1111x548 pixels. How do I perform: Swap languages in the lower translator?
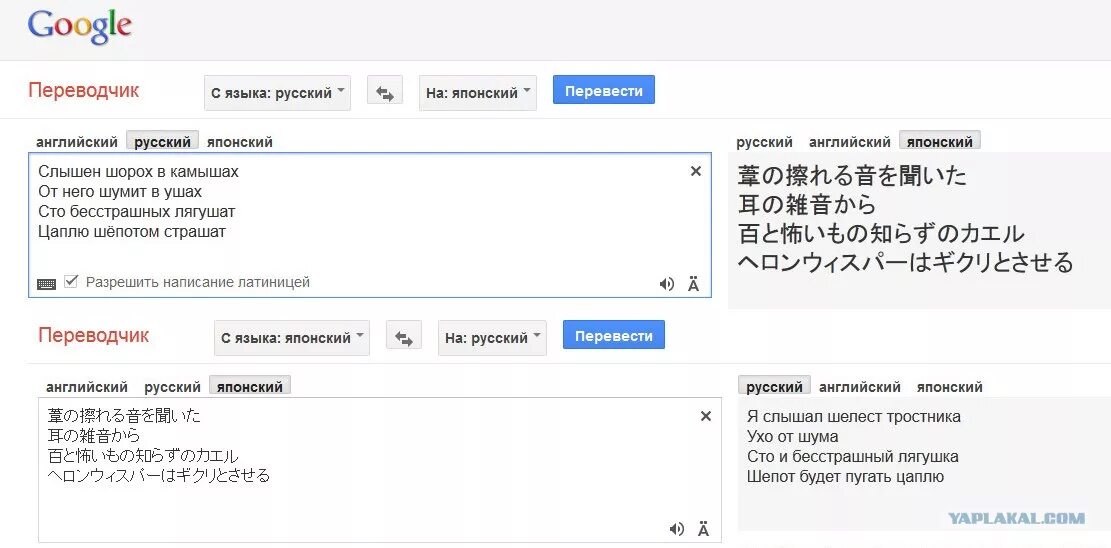(404, 338)
